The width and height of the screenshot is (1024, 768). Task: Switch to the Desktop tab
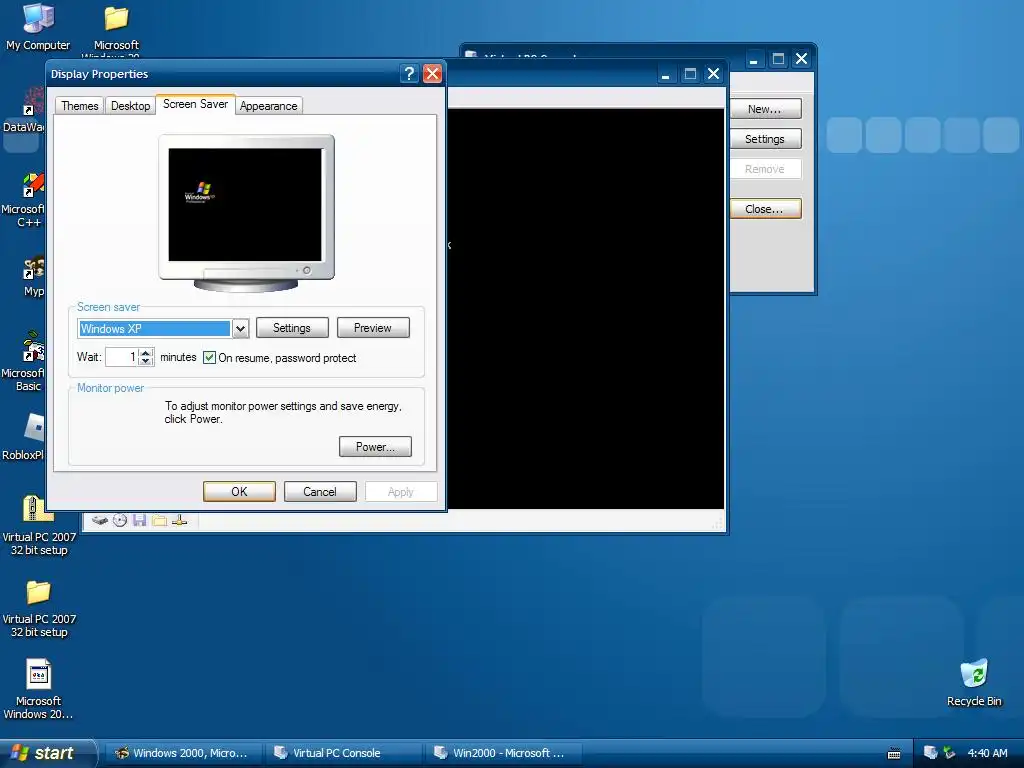131,106
